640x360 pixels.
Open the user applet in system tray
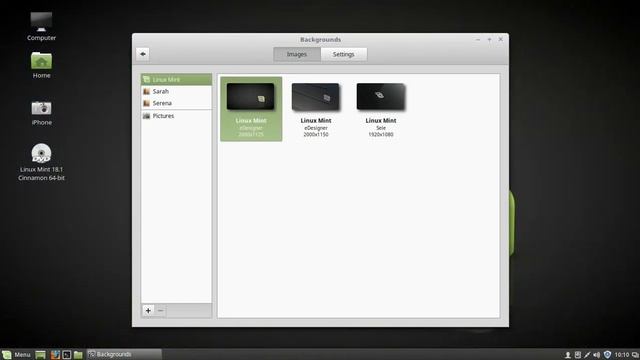click(x=567, y=355)
